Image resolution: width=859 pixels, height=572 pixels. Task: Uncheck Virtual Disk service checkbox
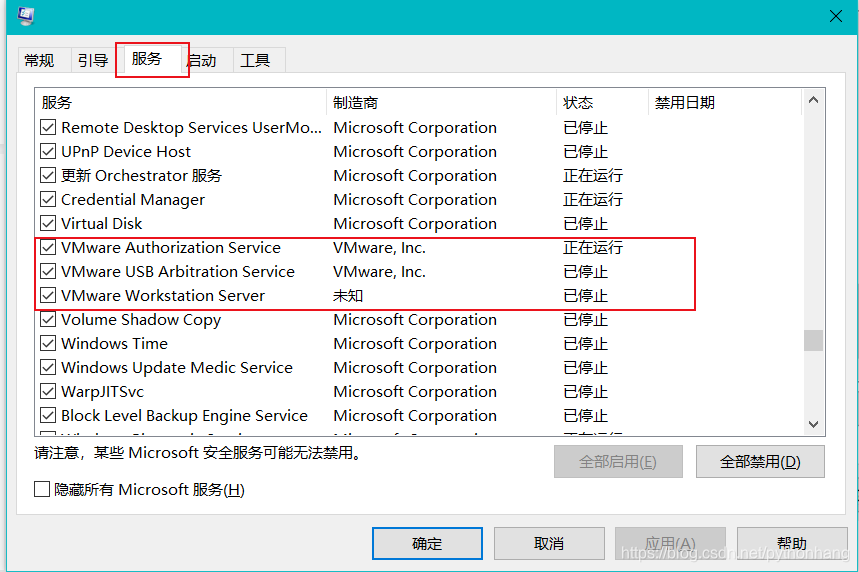(x=48, y=224)
